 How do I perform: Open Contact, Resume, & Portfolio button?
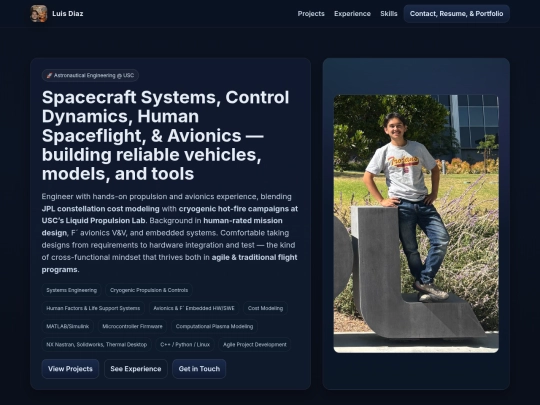pyautogui.click(x=456, y=14)
